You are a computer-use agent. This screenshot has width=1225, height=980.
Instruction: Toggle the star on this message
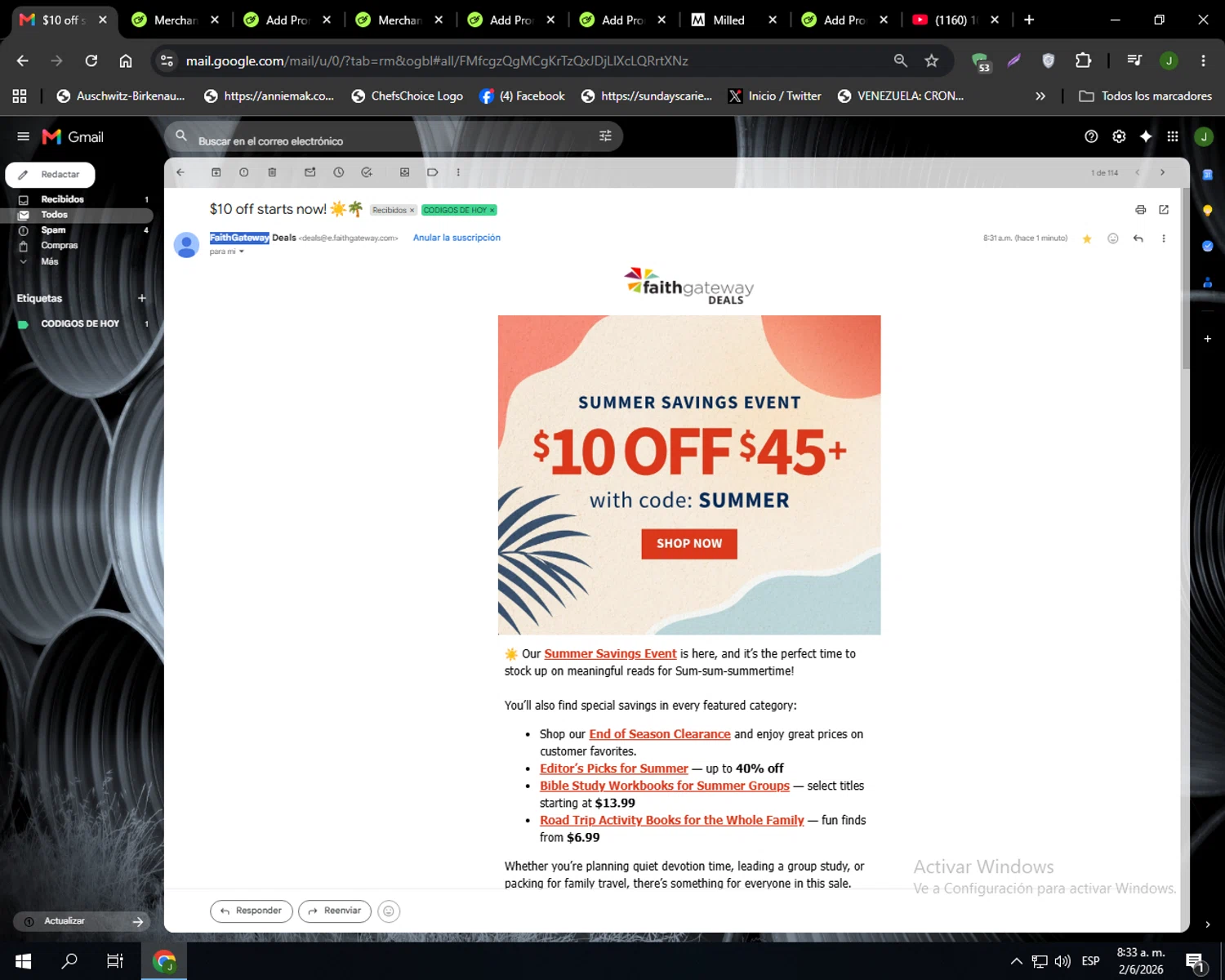tap(1087, 238)
